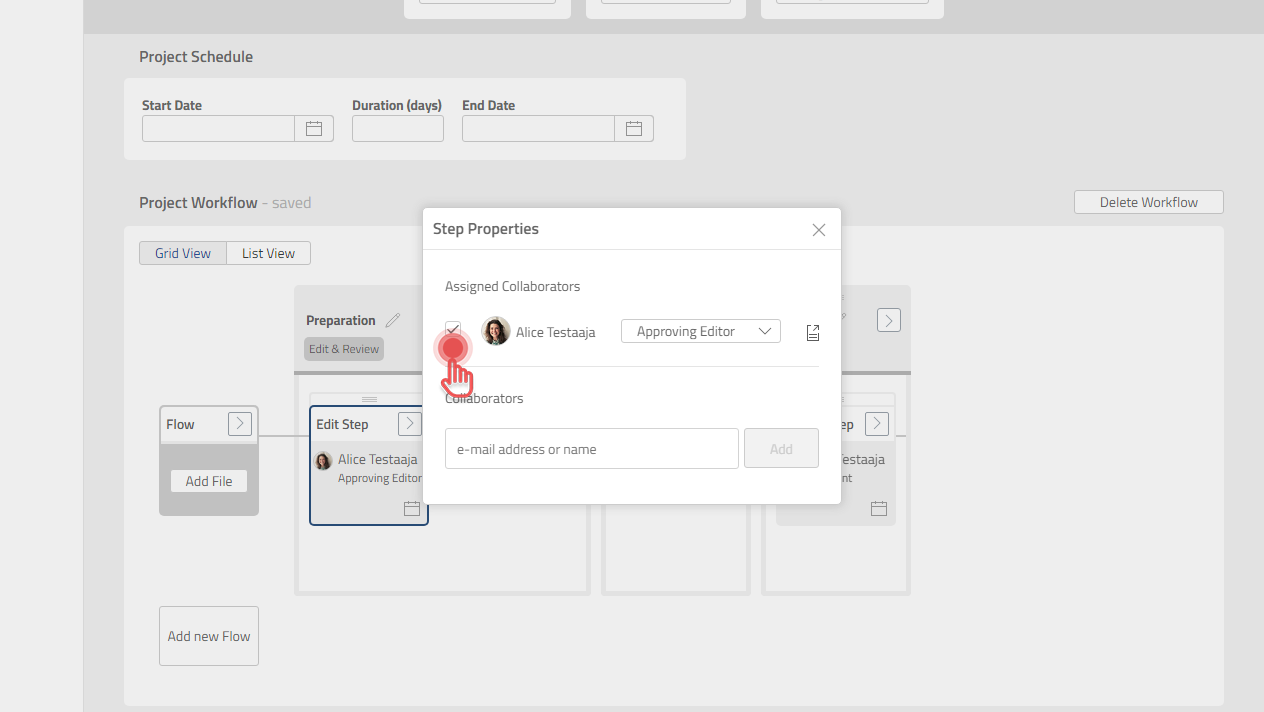Select the highlighted collaborator checkbox
Viewport: 1264px width, 712px height.
452,329
